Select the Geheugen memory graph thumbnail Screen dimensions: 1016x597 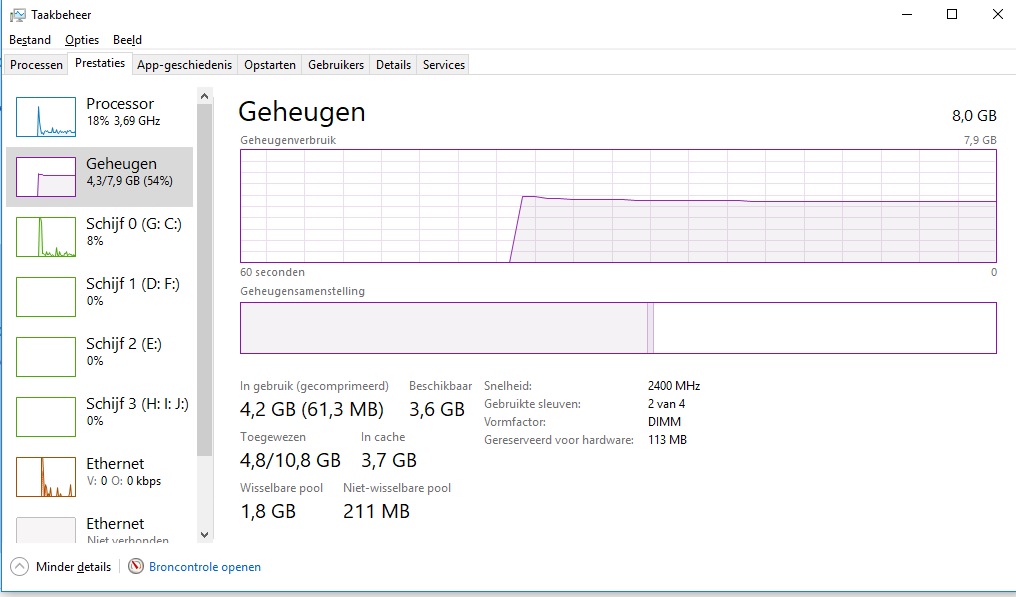point(46,177)
